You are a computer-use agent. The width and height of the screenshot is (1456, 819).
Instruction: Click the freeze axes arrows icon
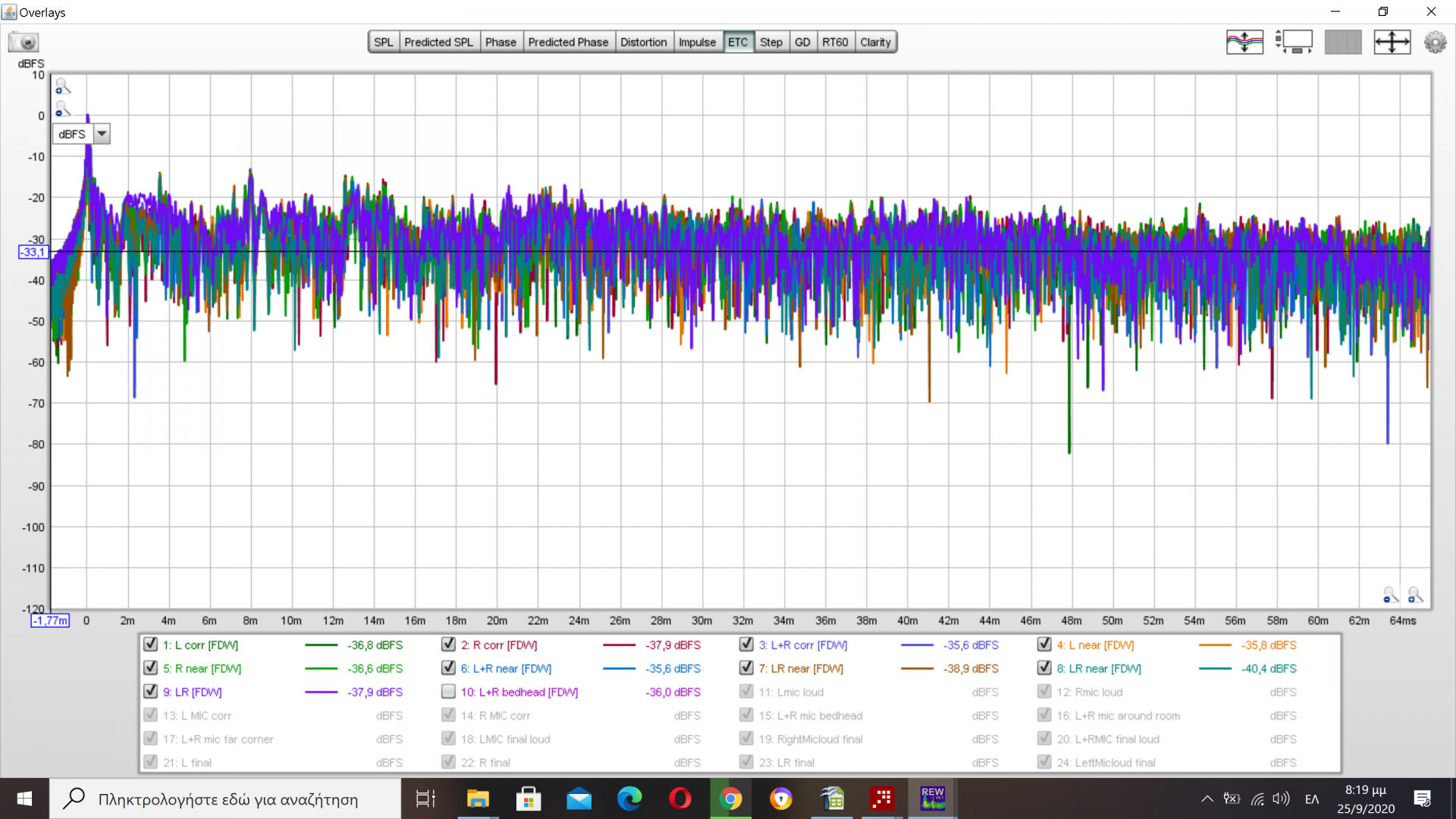(1392, 42)
